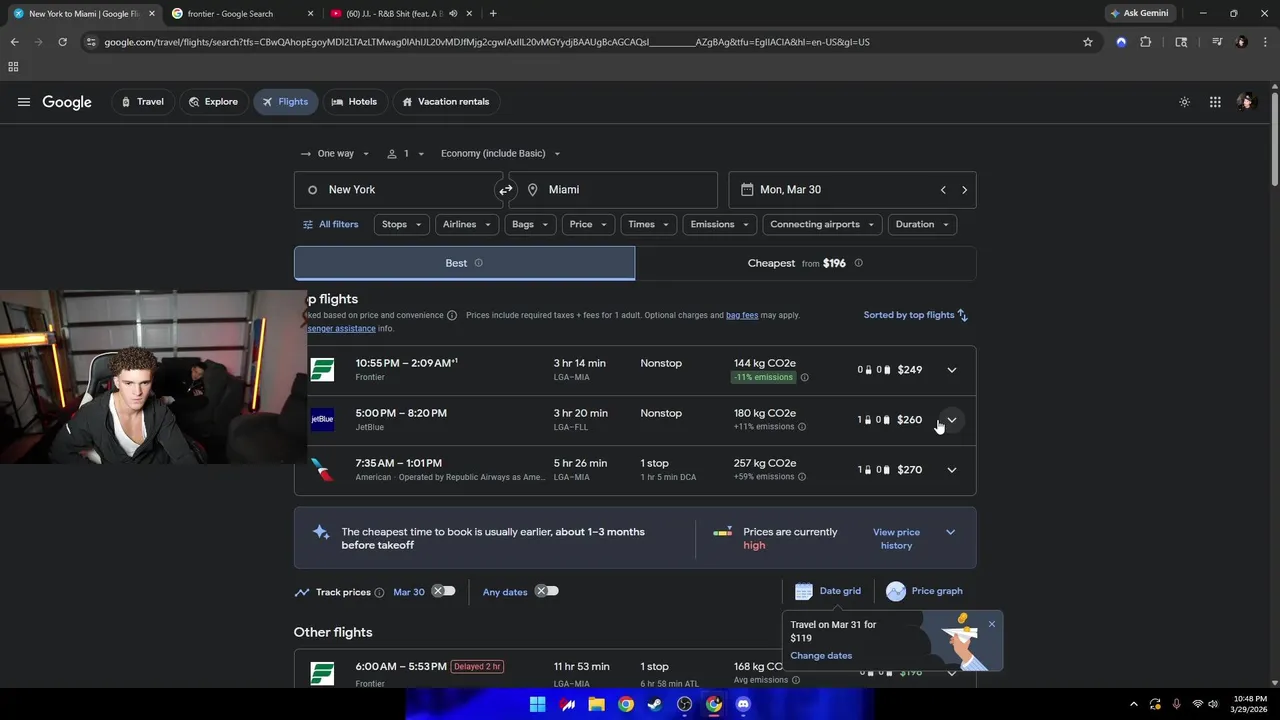
Task: Bookmark this page with star icon
Action: click(1088, 42)
